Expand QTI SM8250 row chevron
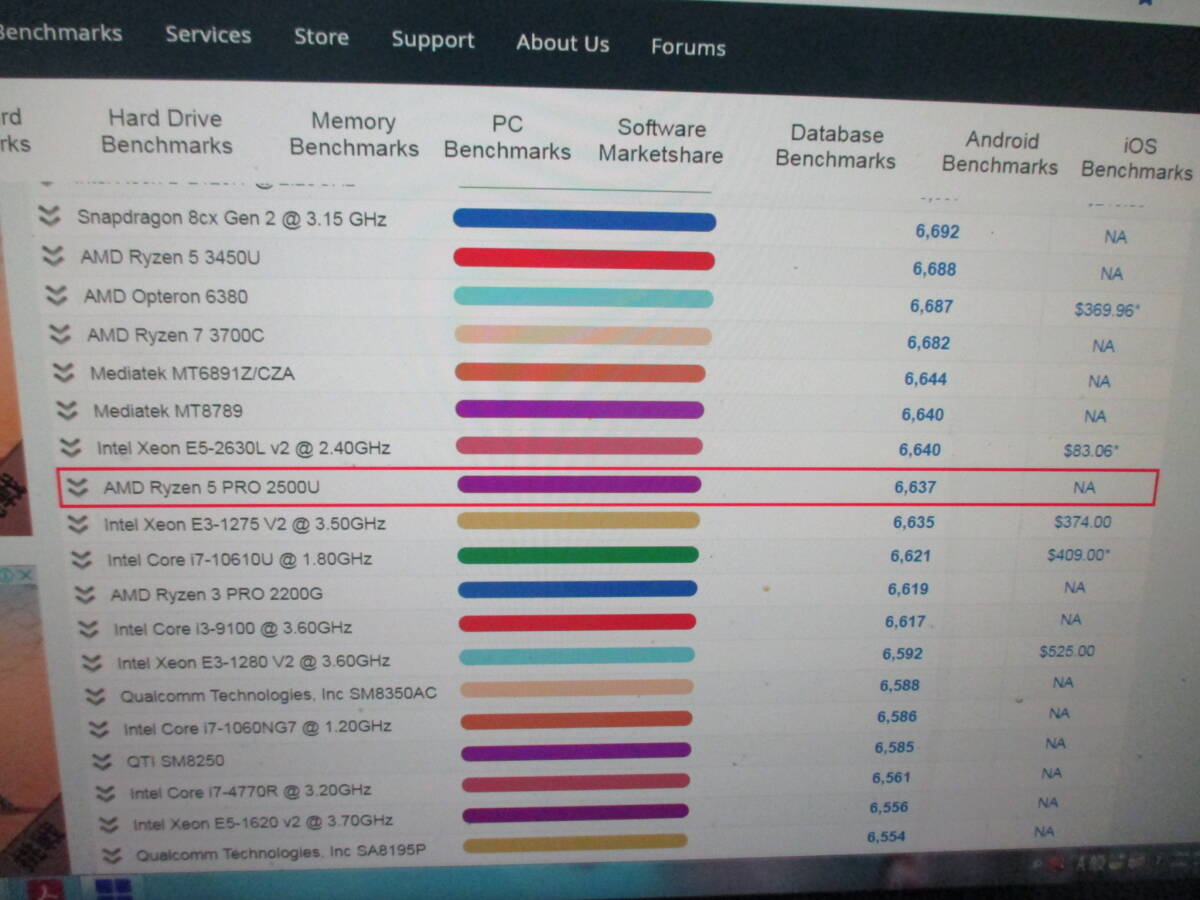The height and width of the screenshot is (900, 1200). click(x=101, y=761)
